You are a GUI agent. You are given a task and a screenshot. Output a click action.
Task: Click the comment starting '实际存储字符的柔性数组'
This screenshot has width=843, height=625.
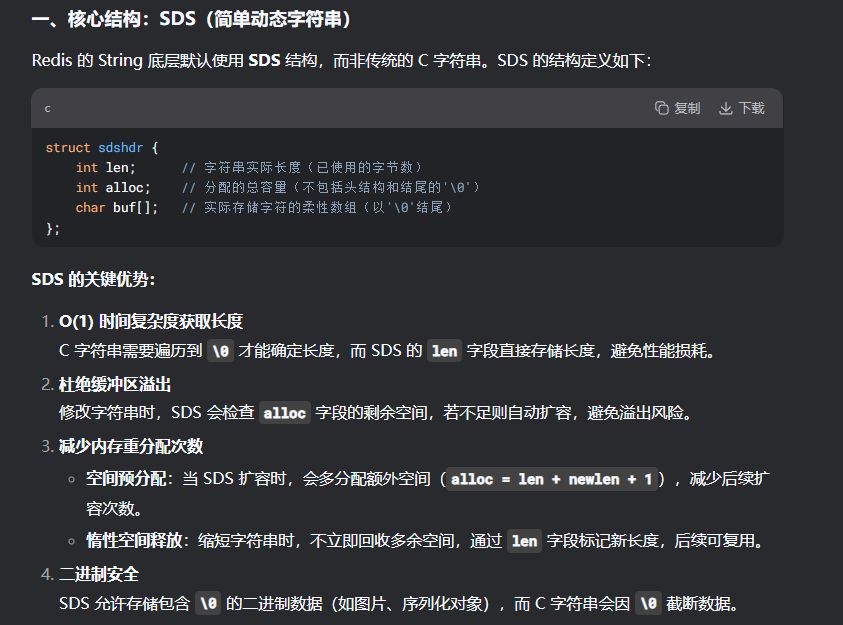[328, 207]
